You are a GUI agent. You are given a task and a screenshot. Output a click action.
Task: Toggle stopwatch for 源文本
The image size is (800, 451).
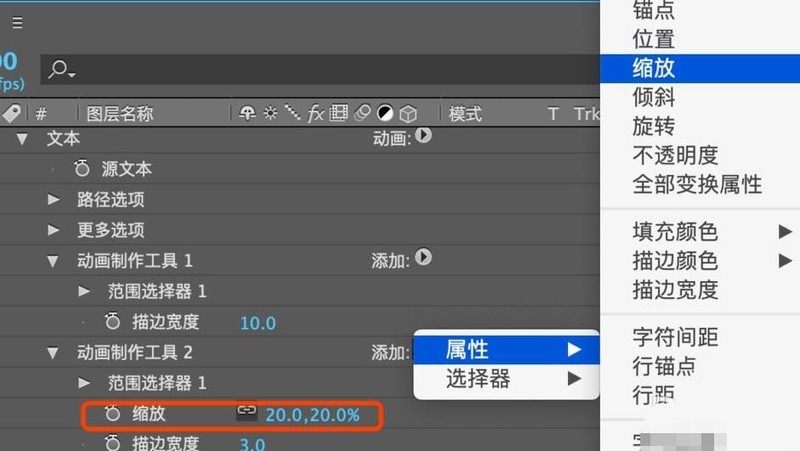point(82,168)
